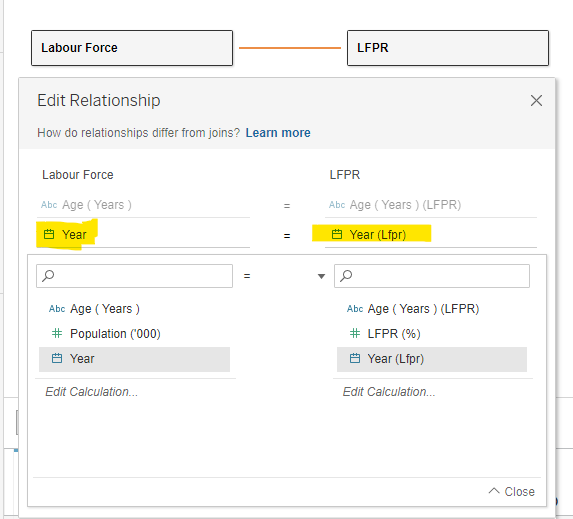This screenshot has width=573, height=519.
Task: Click the equals operator in Age row
Action: pyautogui.click(x=287, y=206)
